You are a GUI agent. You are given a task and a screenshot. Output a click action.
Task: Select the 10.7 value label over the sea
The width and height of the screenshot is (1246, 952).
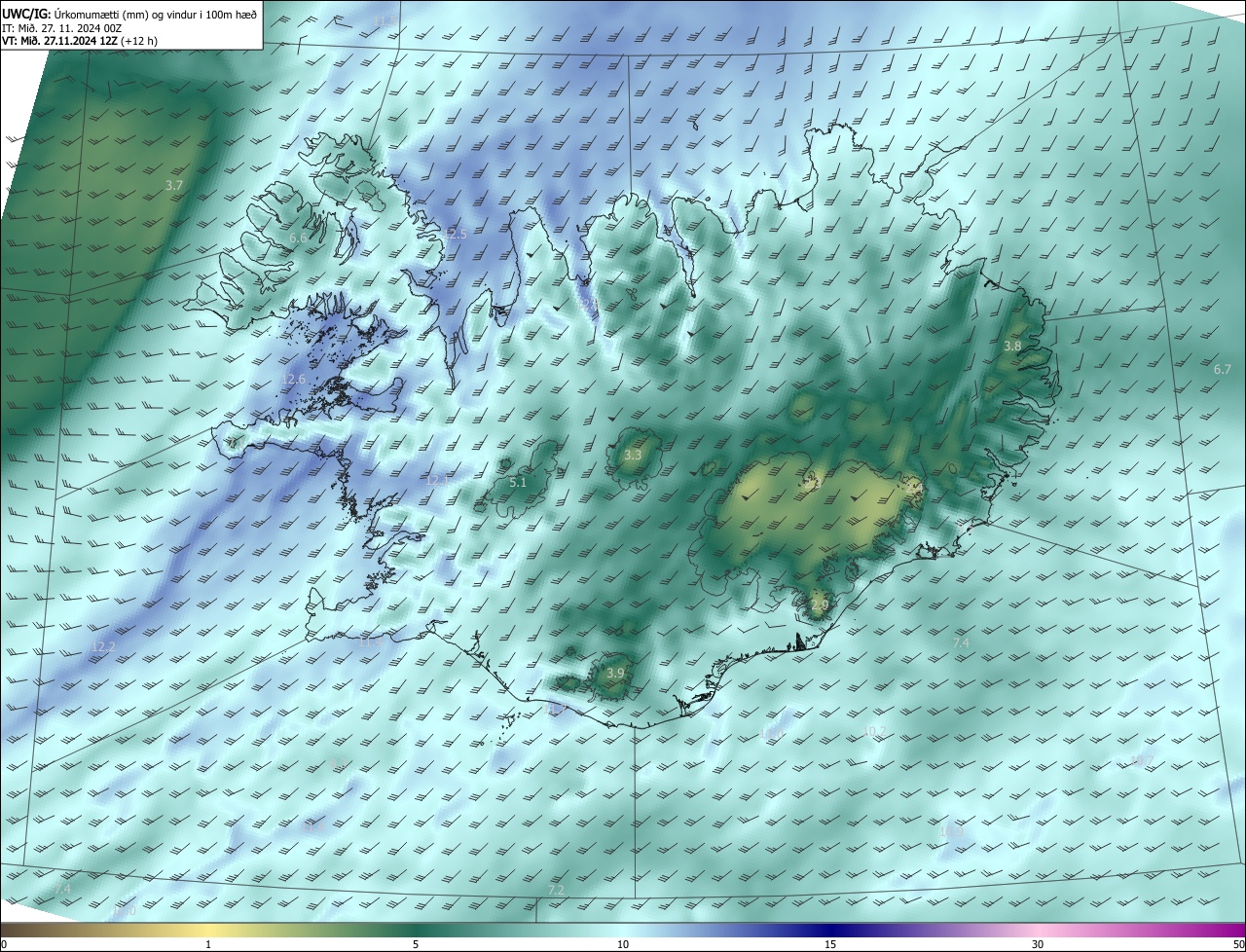pos(1141,760)
